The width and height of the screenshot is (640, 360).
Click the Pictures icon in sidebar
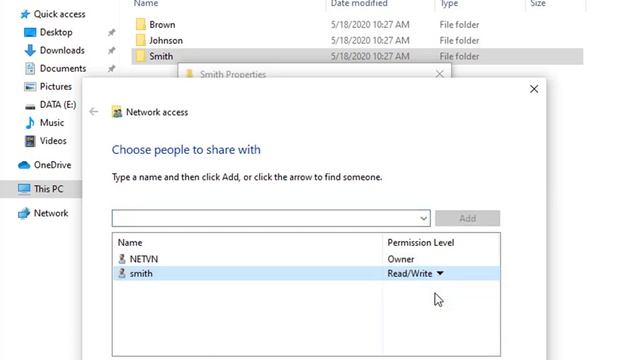(x=30, y=87)
